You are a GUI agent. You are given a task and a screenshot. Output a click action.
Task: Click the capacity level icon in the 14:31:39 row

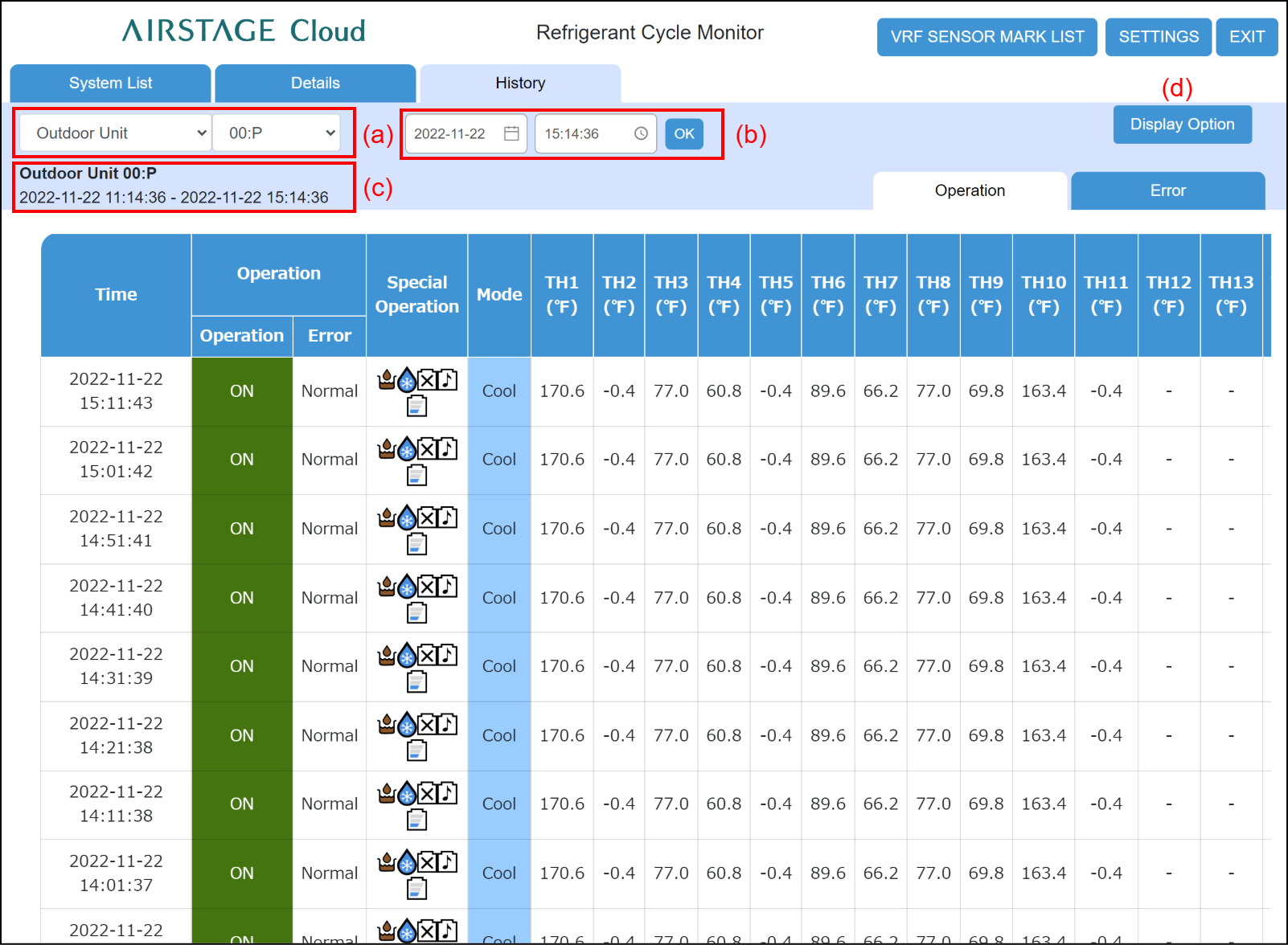click(x=416, y=682)
